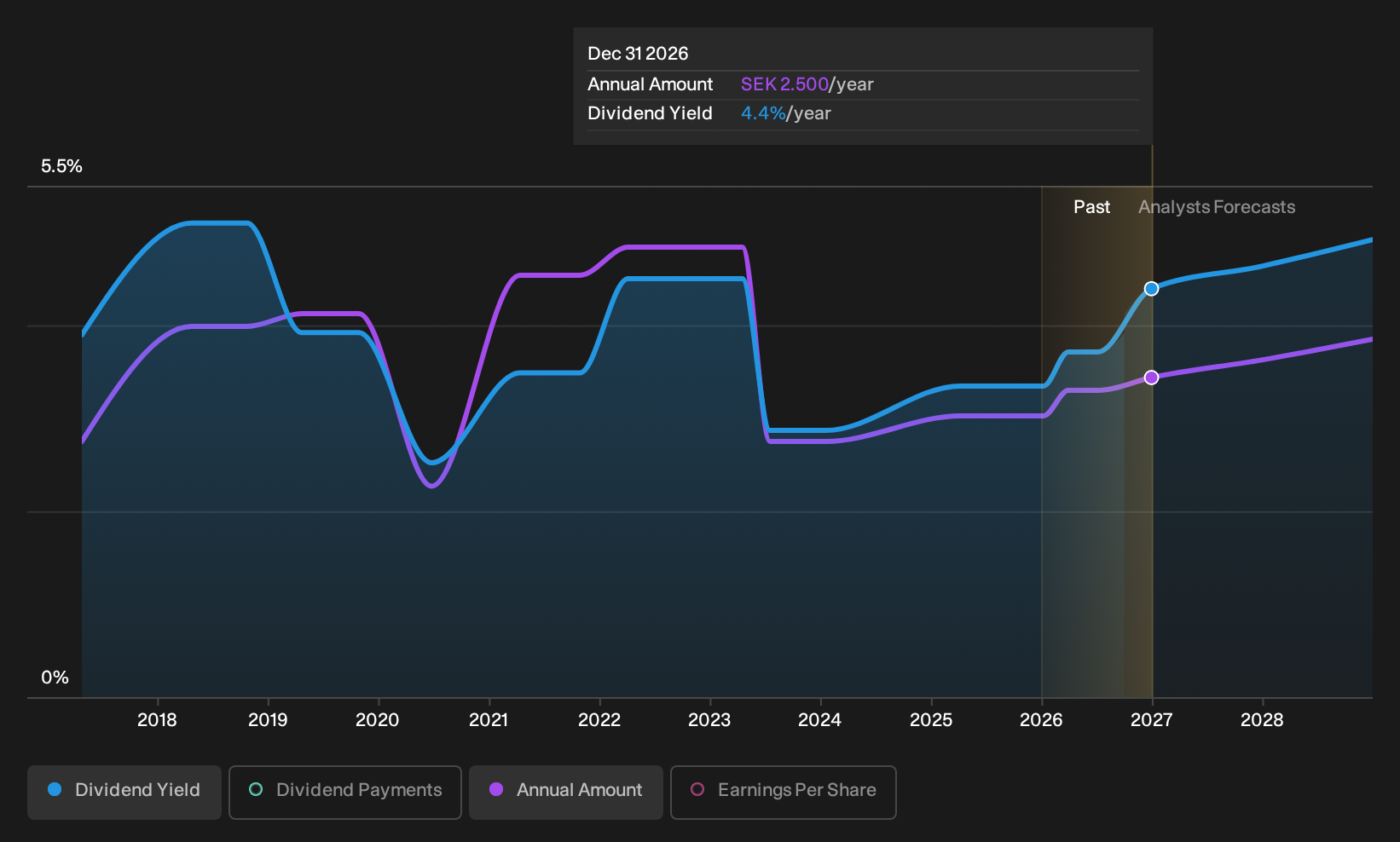This screenshot has width=1400, height=842.
Task: Click the 4.4%/year yield value
Action: (x=785, y=113)
